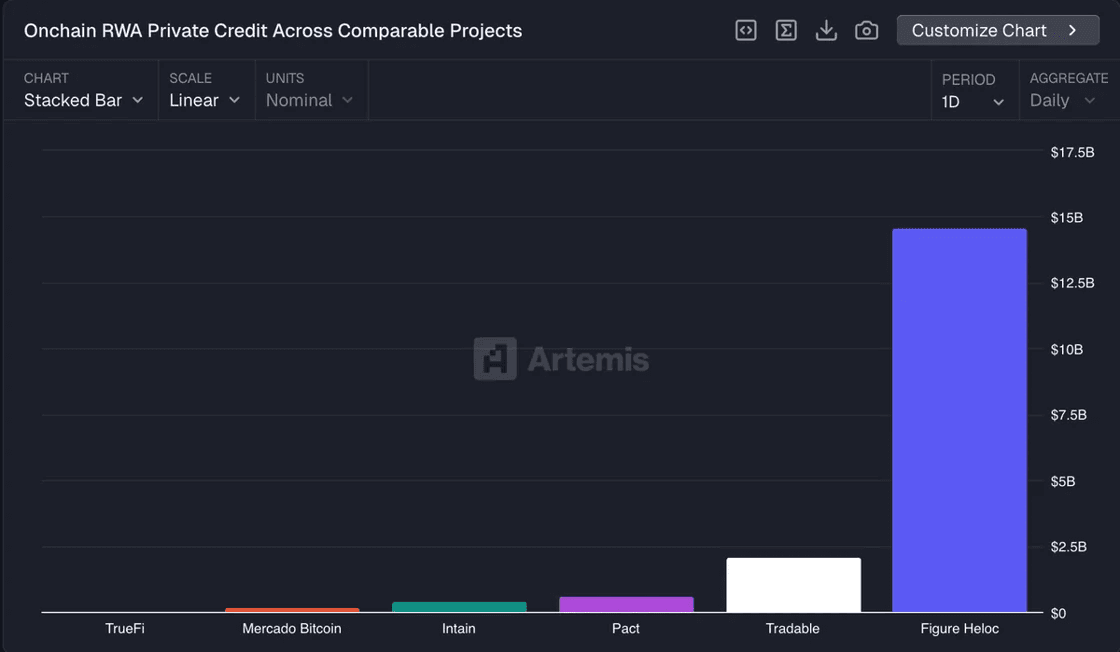Click the Figure Heloc blue bar
The width and height of the screenshot is (1120, 652).
point(959,421)
